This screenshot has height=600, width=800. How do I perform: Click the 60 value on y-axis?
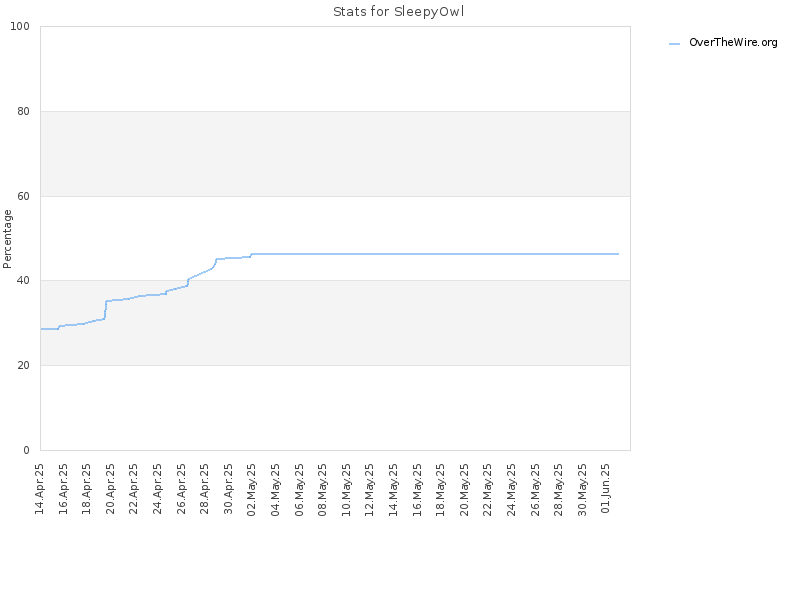point(23,196)
